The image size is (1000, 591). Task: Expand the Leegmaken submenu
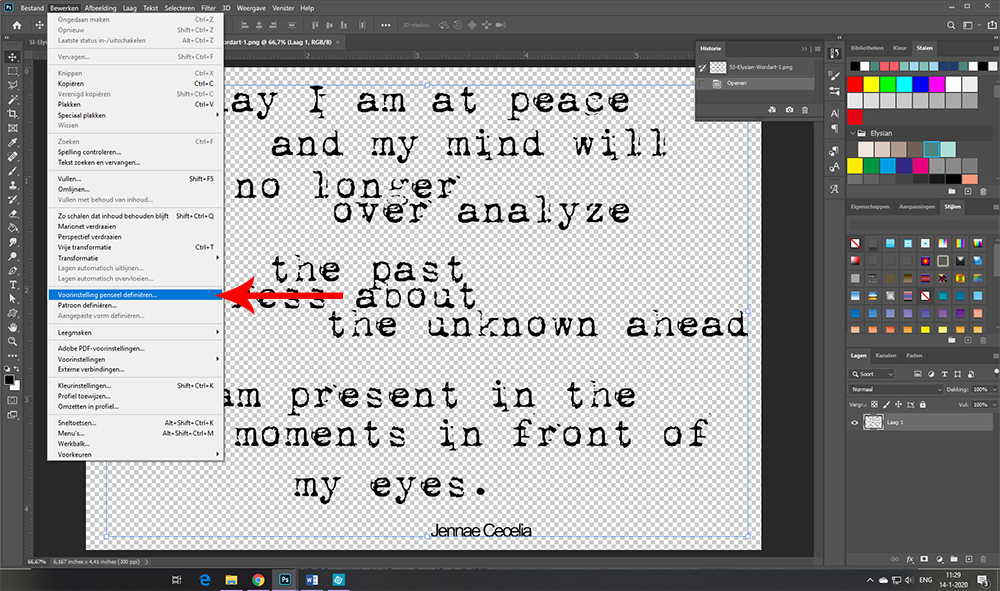[x=135, y=333]
